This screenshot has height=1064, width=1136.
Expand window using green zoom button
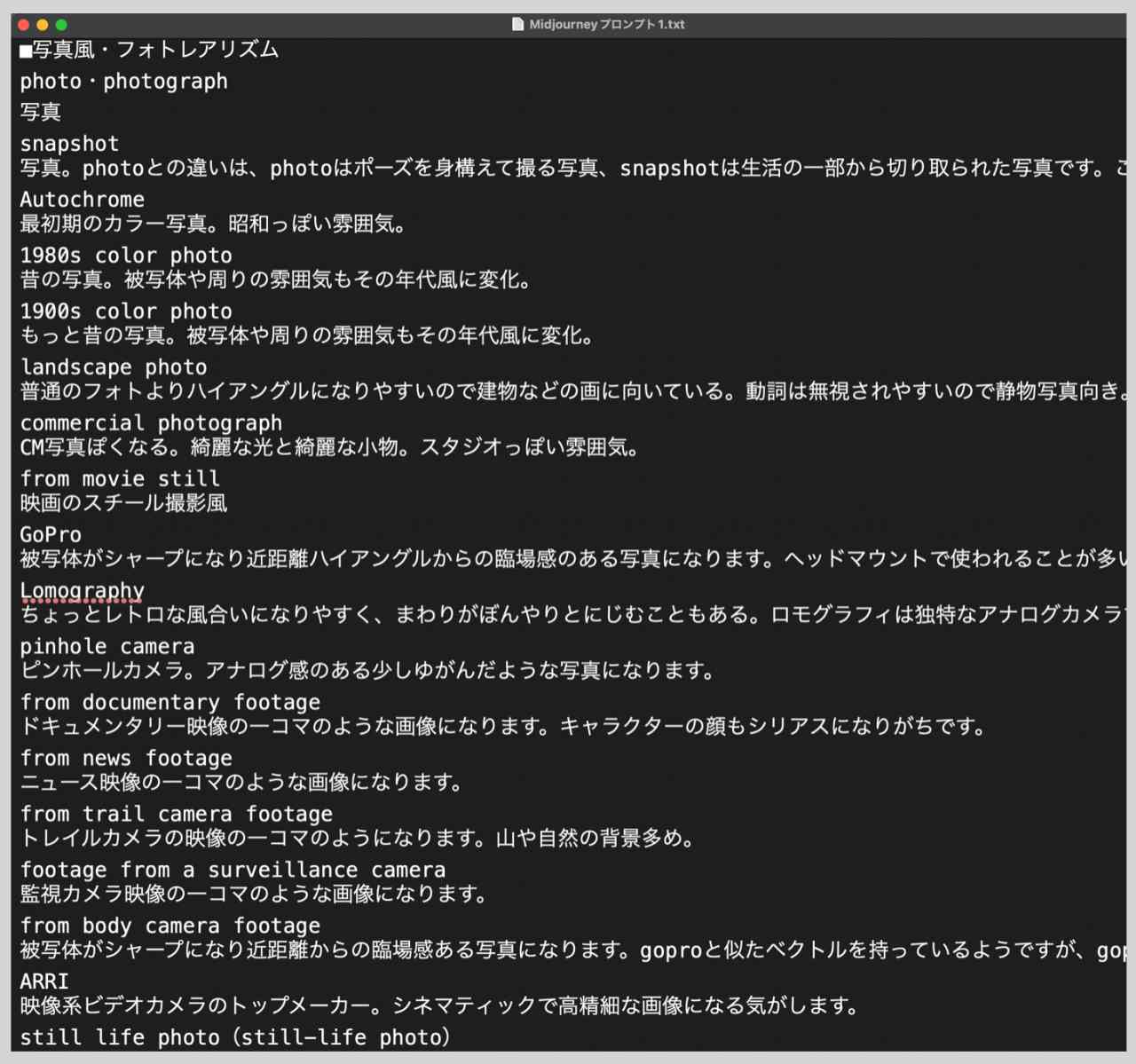(x=61, y=25)
